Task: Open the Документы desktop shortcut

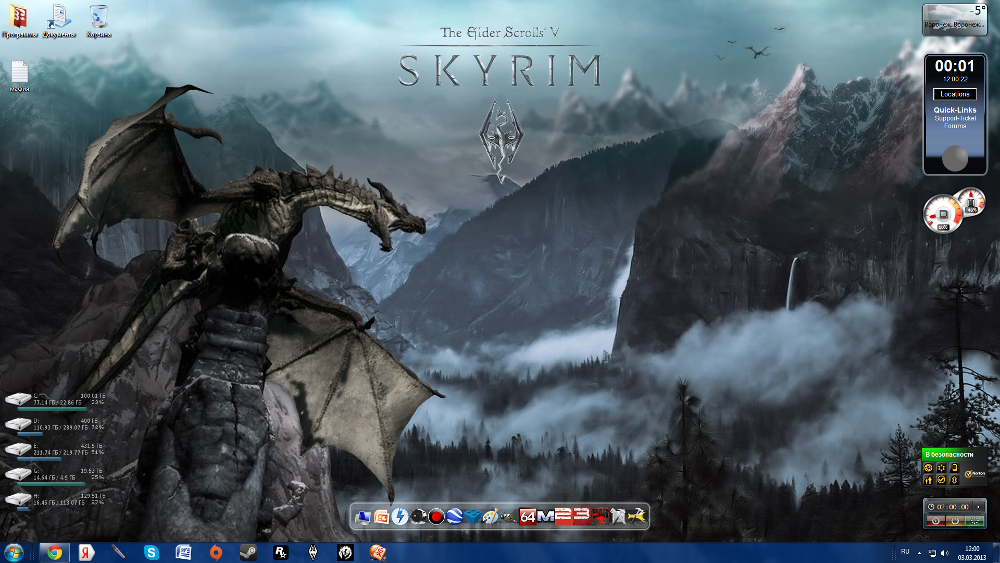Action: click(x=59, y=20)
